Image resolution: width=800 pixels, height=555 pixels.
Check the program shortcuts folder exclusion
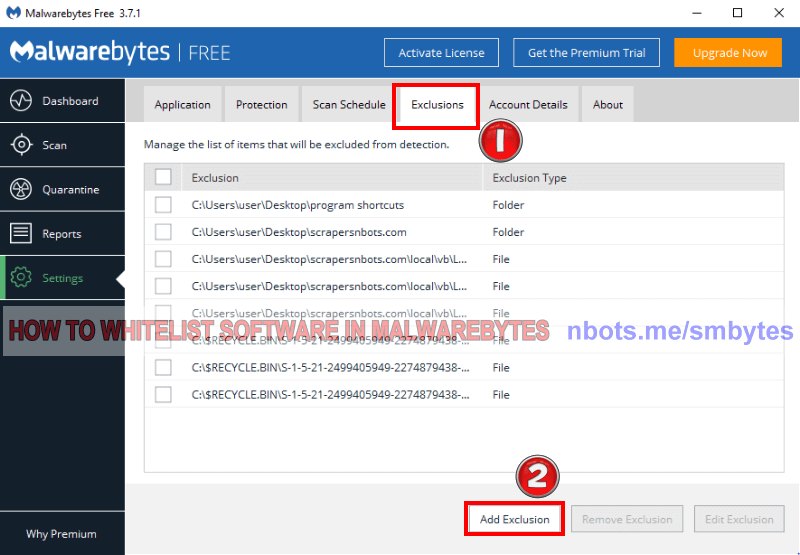click(163, 205)
